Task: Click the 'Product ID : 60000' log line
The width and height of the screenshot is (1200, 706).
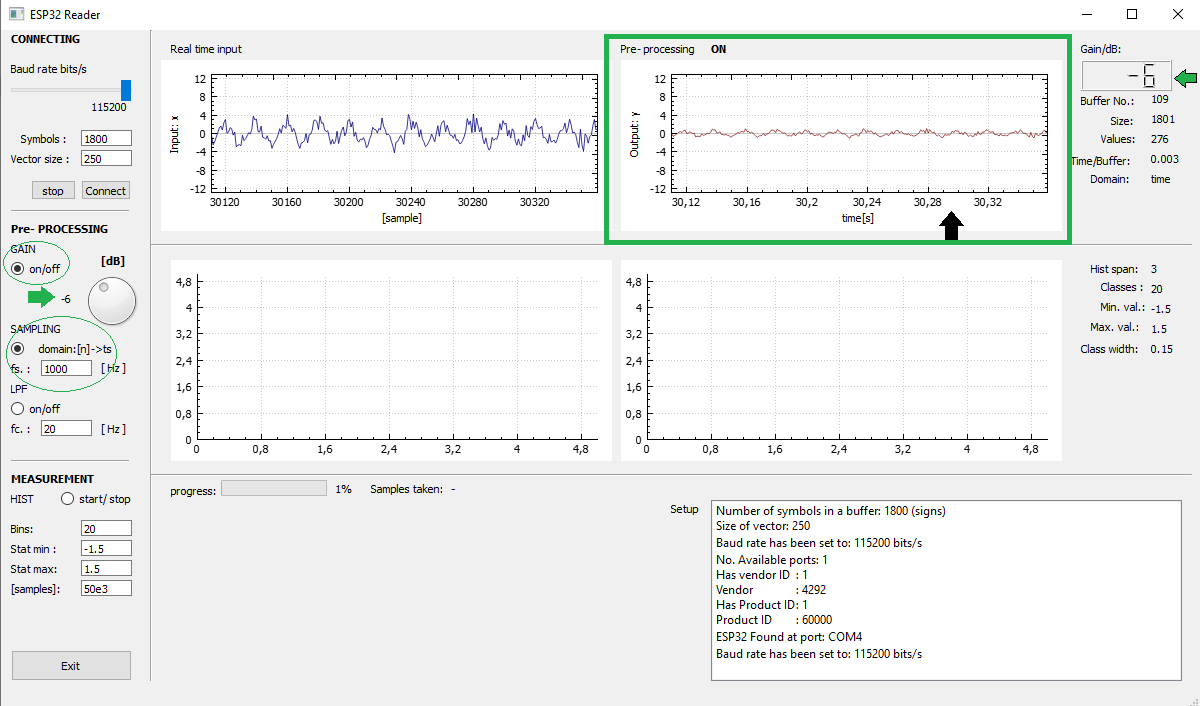Action: point(774,620)
